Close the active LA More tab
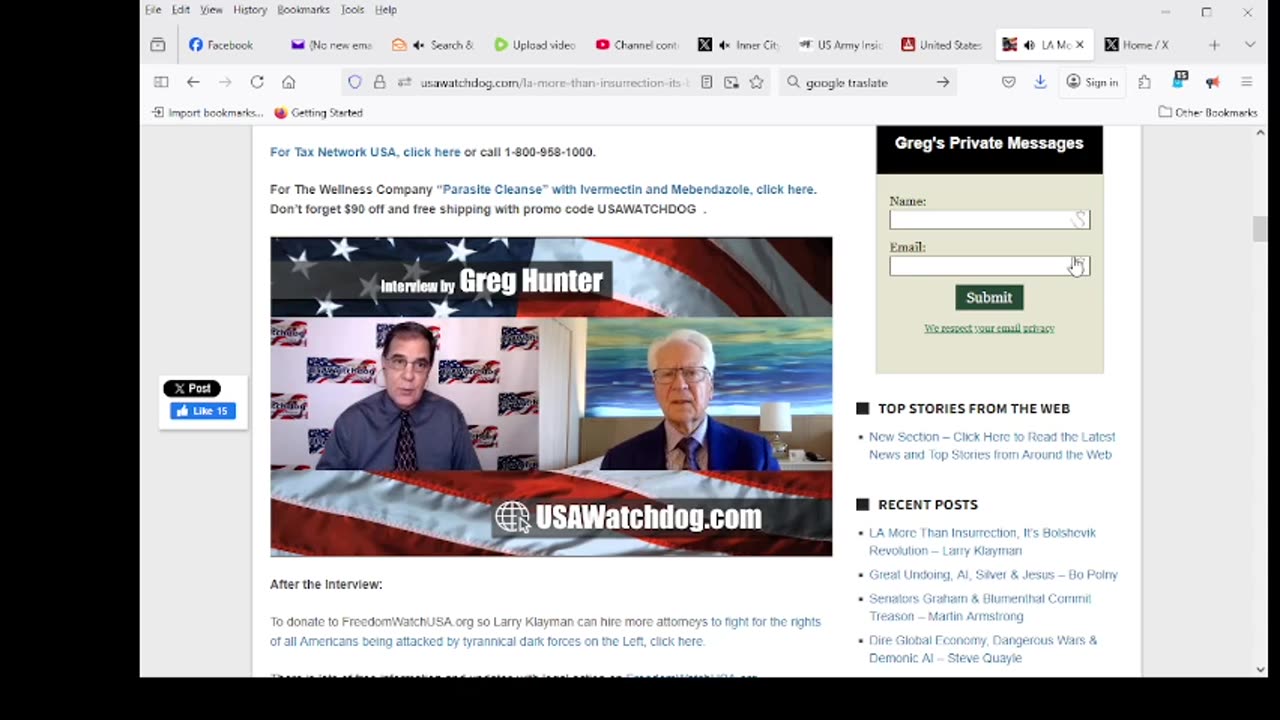This screenshot has width=1280, height=720. [x=1080, y=45]
